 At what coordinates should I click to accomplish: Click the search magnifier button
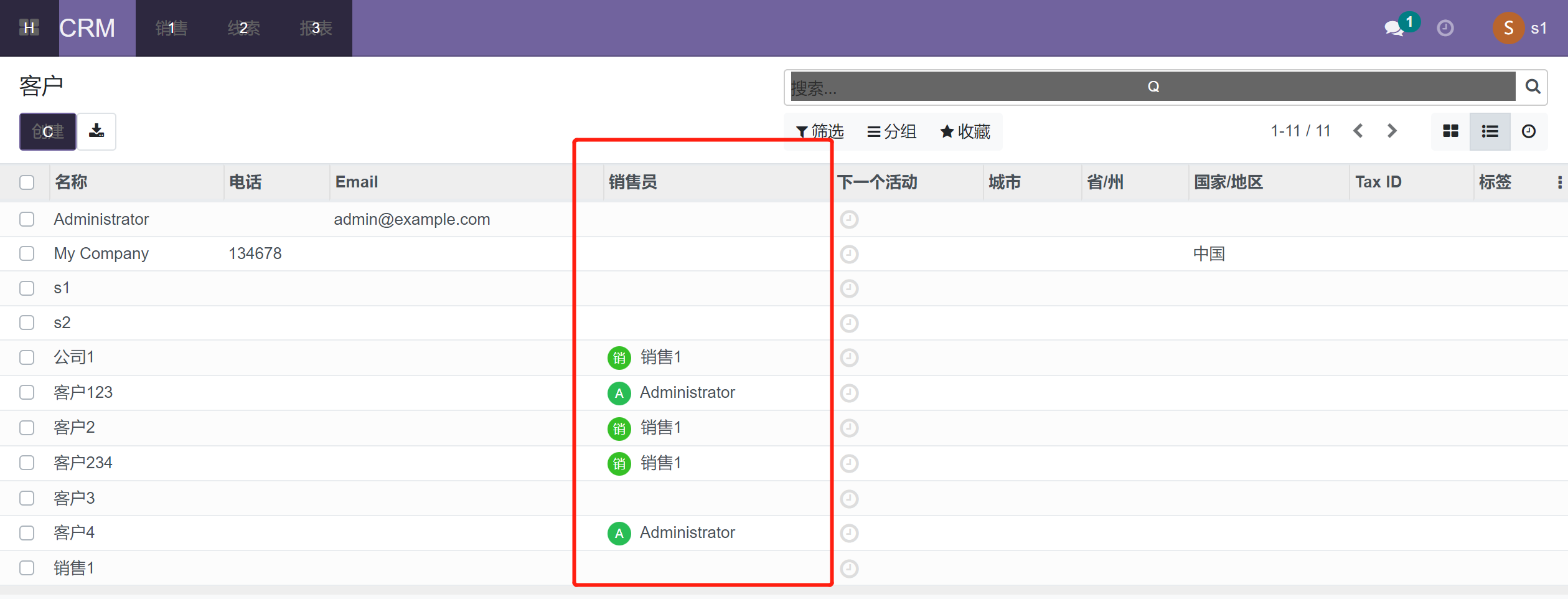point(1533,87)
